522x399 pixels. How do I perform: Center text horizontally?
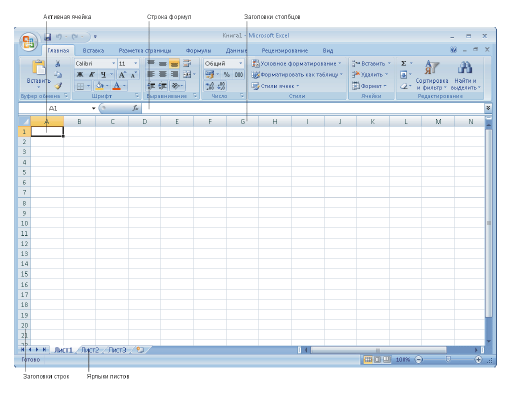(162, 75)
